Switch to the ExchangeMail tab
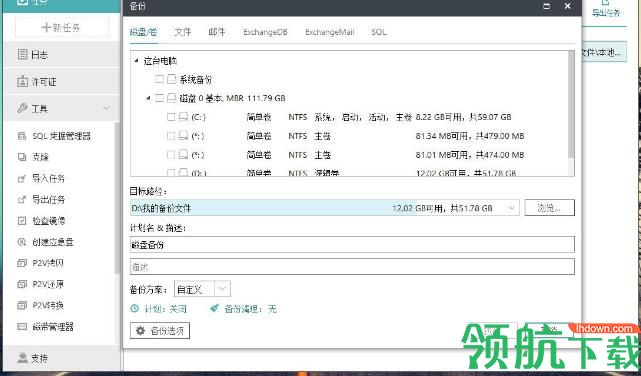Viewport: 641px width, 376px height. [x=329, y=32]
